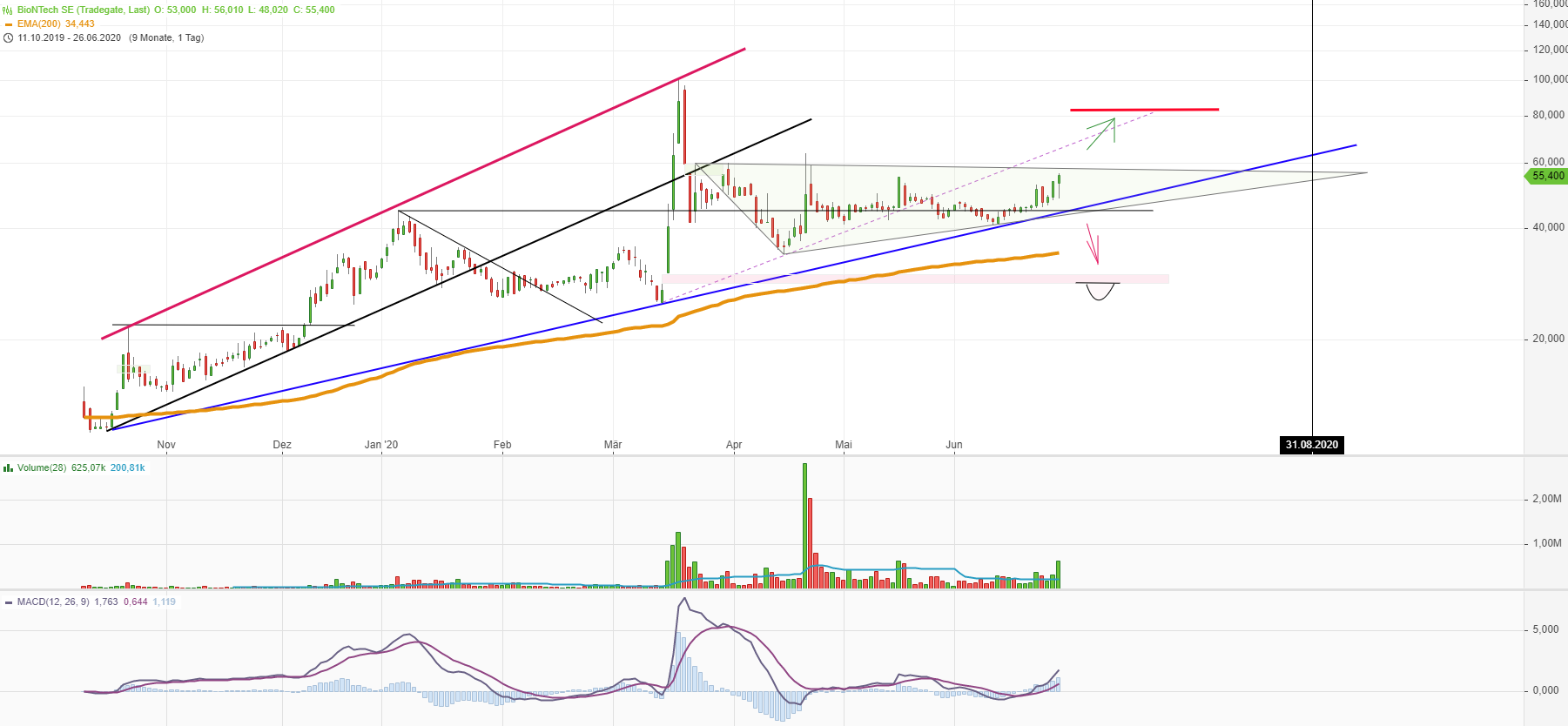The width and height of the screenshot is (1568, 726).
Task: Open the MACD(12, 26, 9) indicator label
Action: [53, 602]
